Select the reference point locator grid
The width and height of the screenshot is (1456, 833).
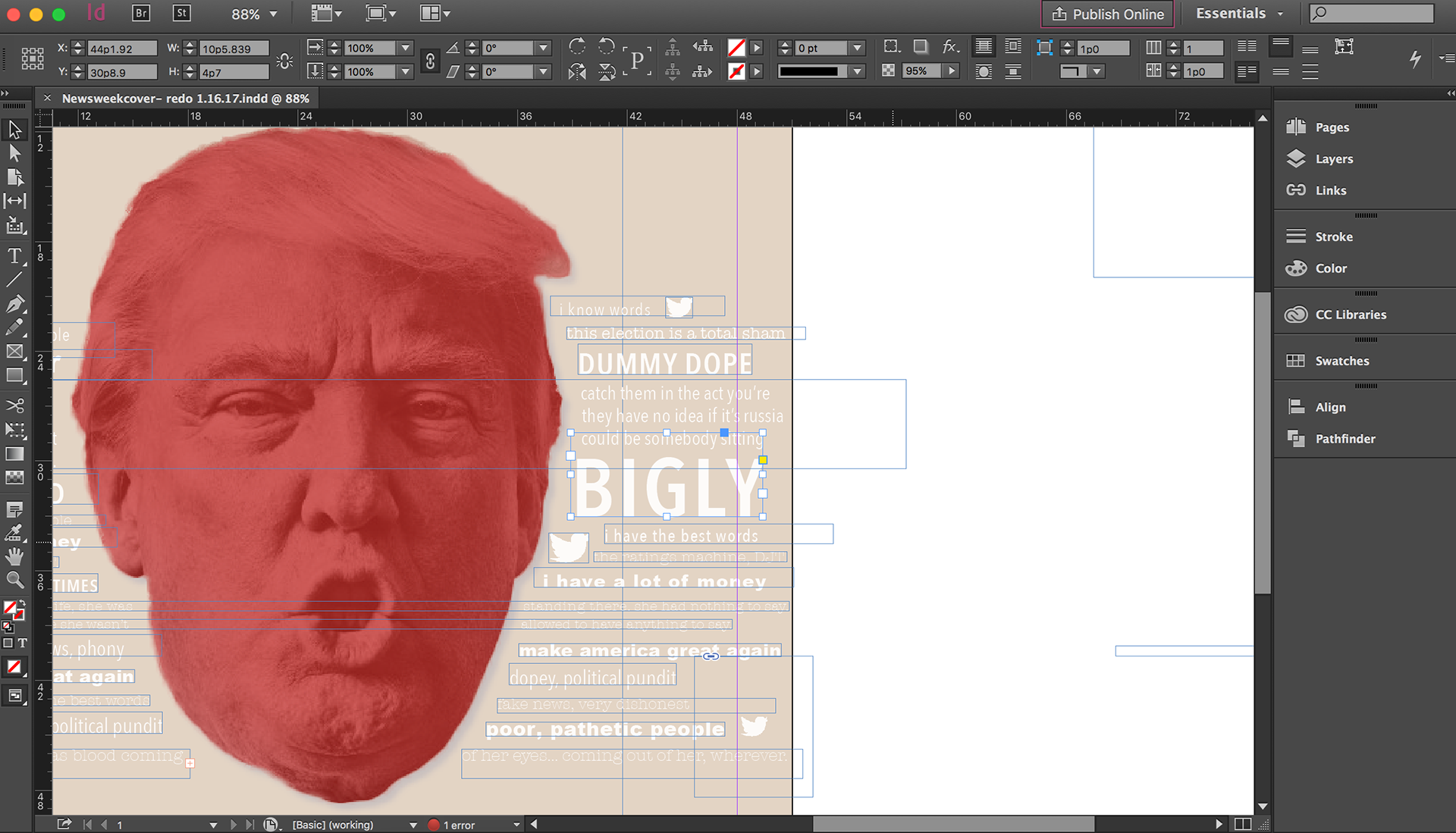coord(33,58)
